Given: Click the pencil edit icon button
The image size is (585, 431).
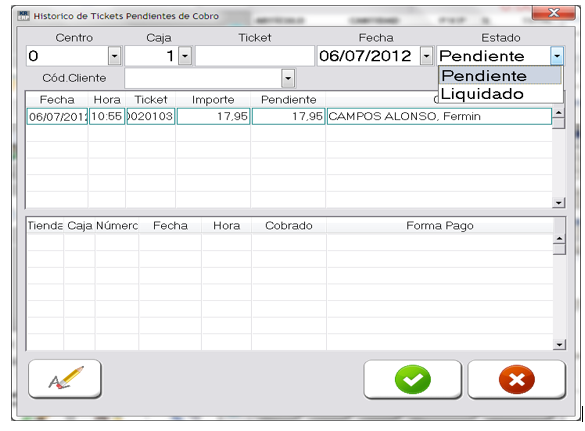Looking at the screenshot, I should coord(65,379).
